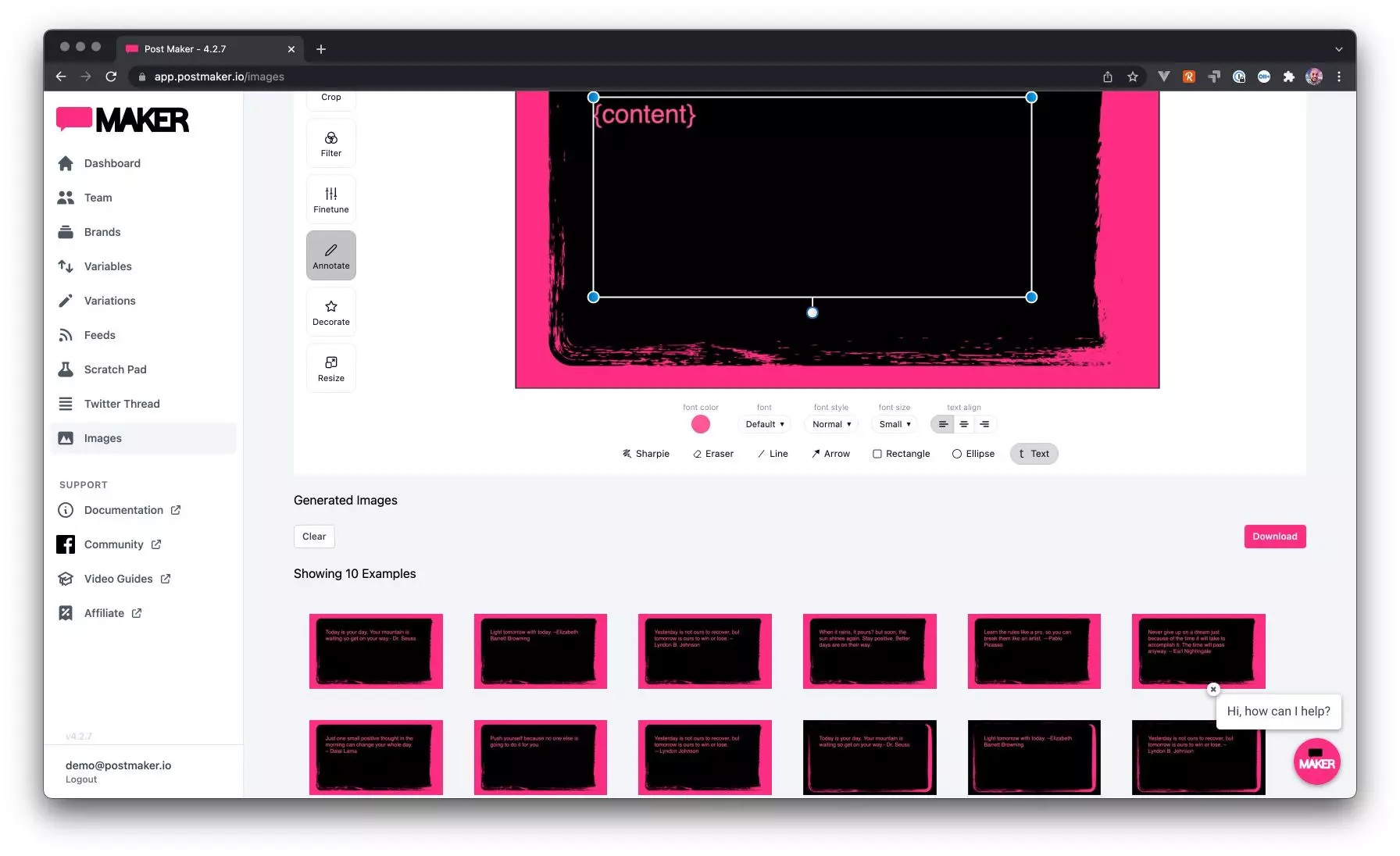Open the Maker chat widget
The image size is (1400, 856).
coord(1316,762)
